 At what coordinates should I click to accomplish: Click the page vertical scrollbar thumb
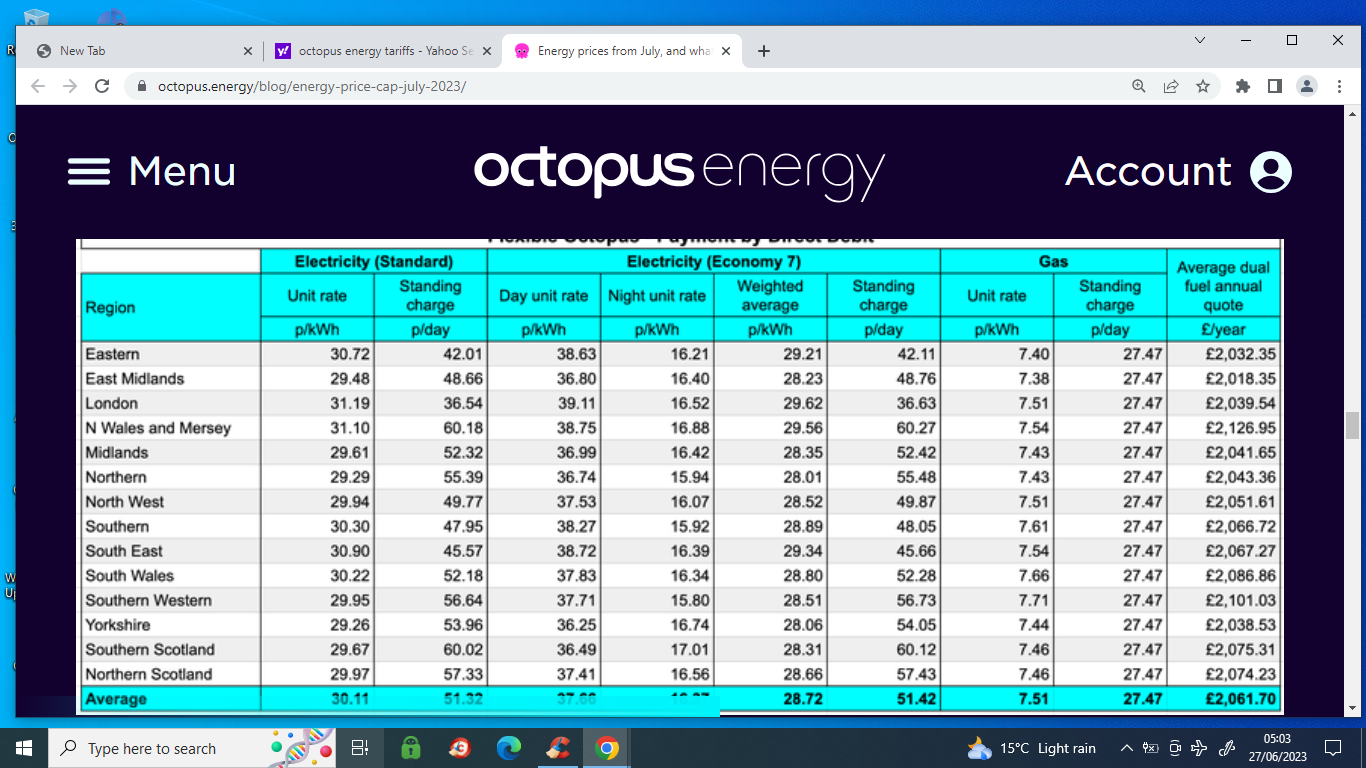1353,425
